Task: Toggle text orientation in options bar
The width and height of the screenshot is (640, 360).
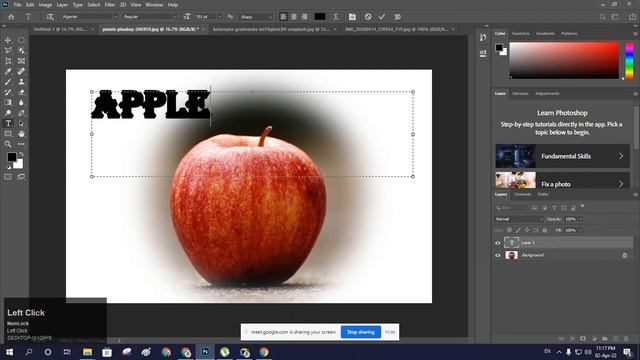Action: click(50, 17)
